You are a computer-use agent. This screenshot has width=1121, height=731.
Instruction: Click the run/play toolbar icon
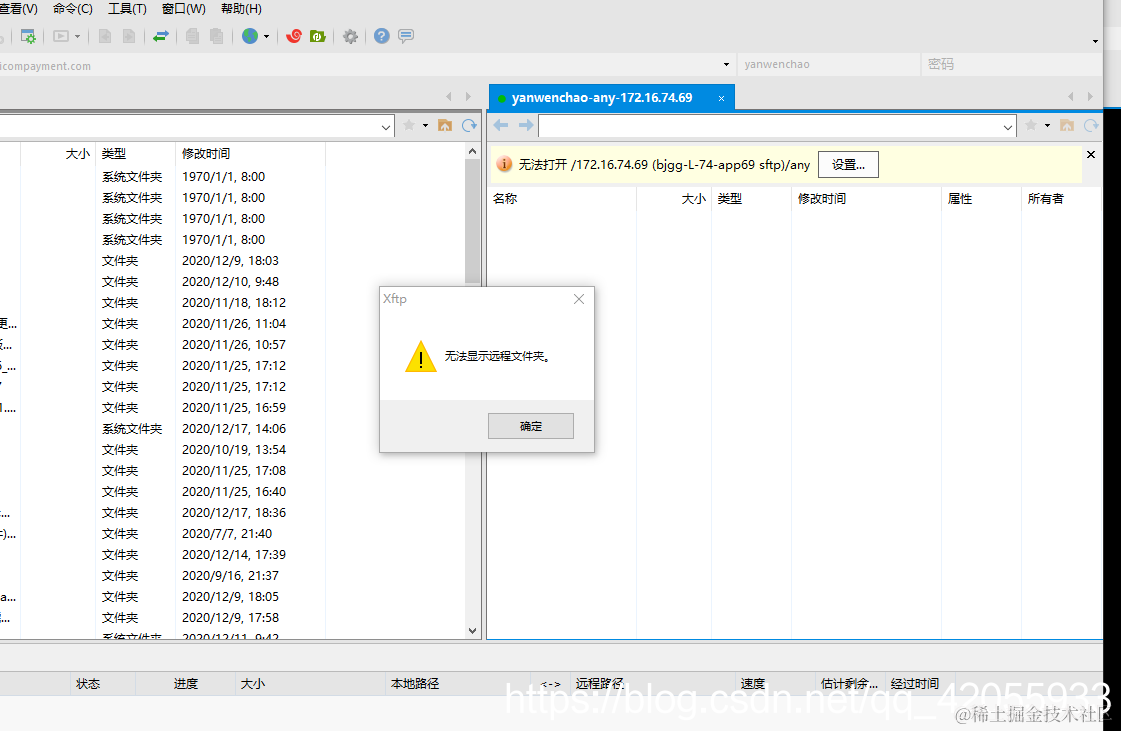tap(61, 36)
